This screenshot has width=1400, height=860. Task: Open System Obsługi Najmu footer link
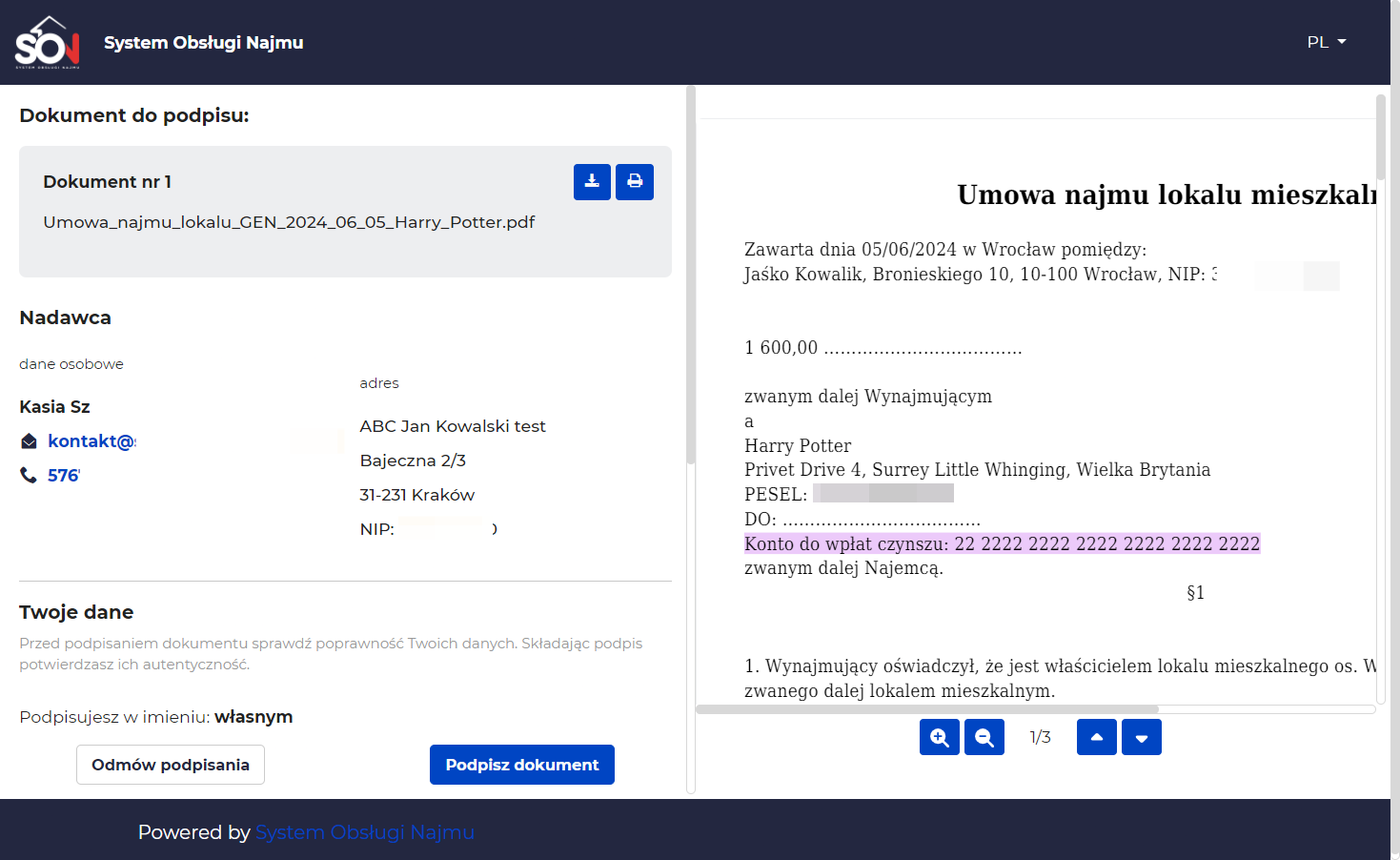click(365, 832)
